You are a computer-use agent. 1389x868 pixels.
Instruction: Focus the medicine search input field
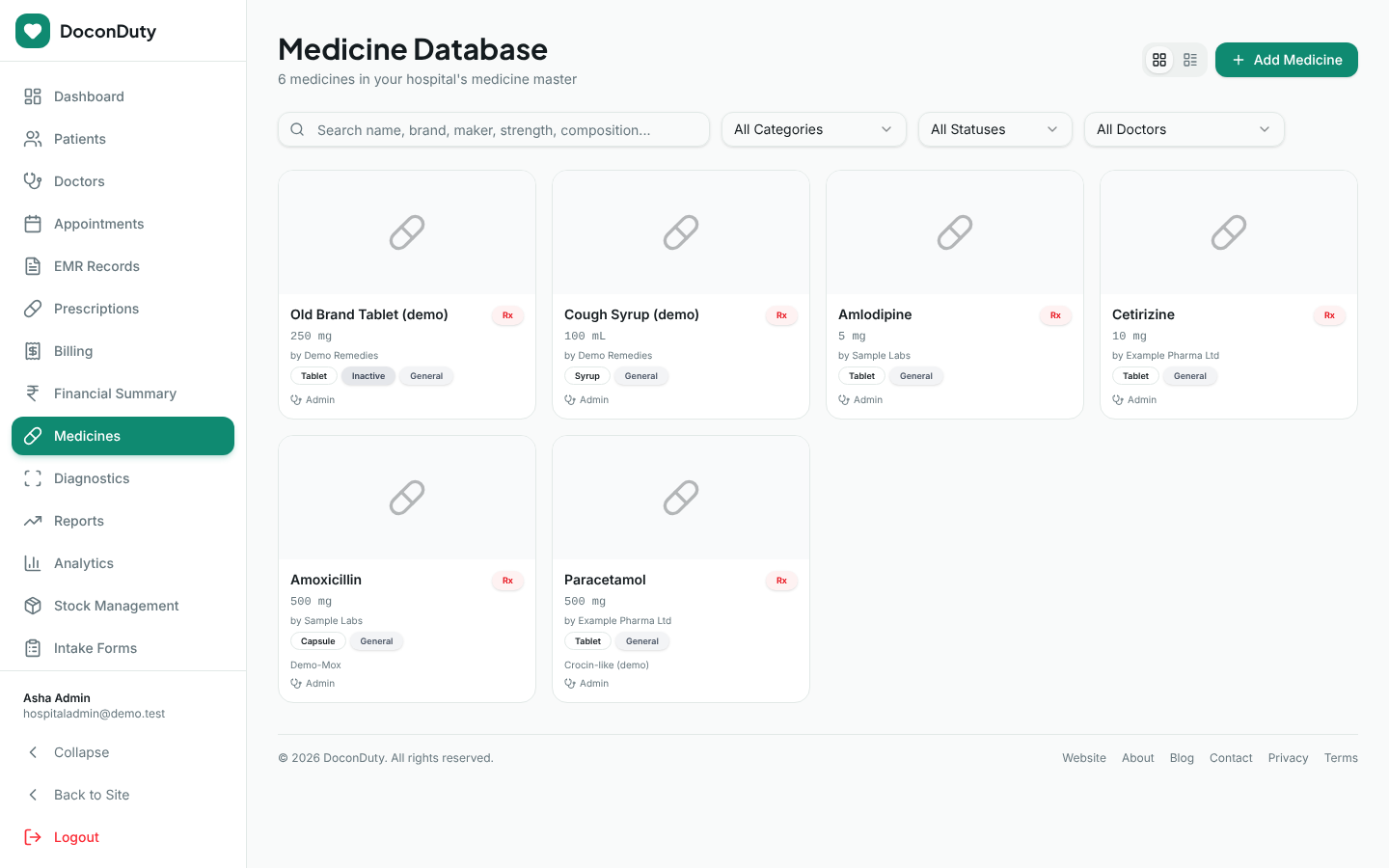click(494, 129)
